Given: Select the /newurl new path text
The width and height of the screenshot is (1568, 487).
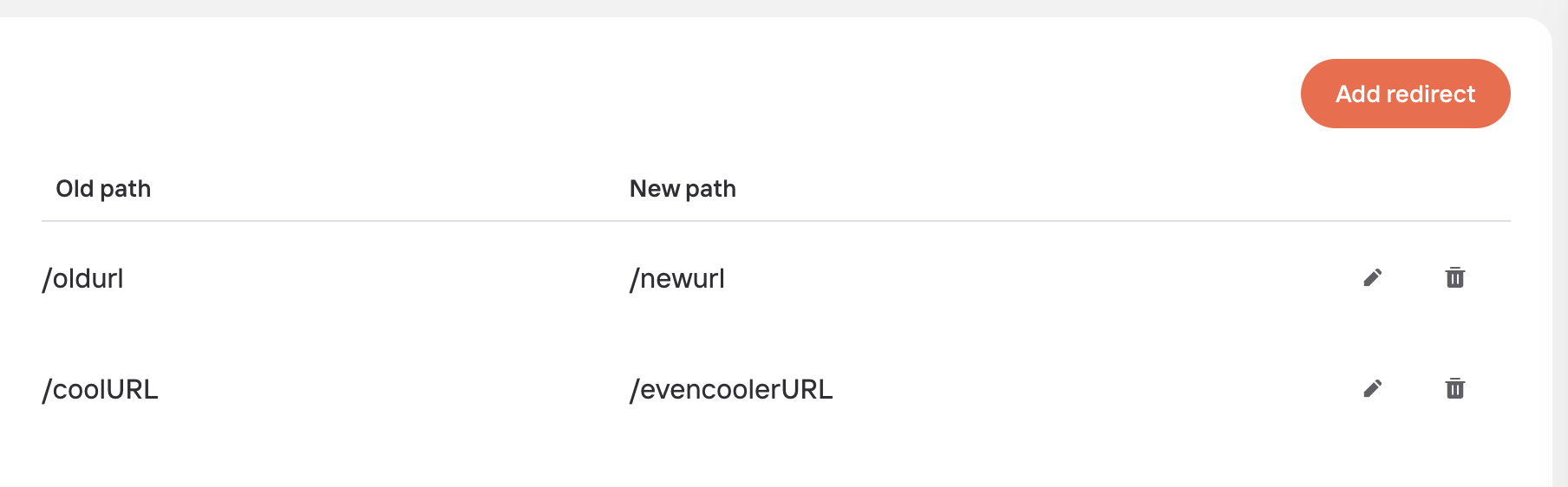Looking at the screenshot, I should point(677,279).
